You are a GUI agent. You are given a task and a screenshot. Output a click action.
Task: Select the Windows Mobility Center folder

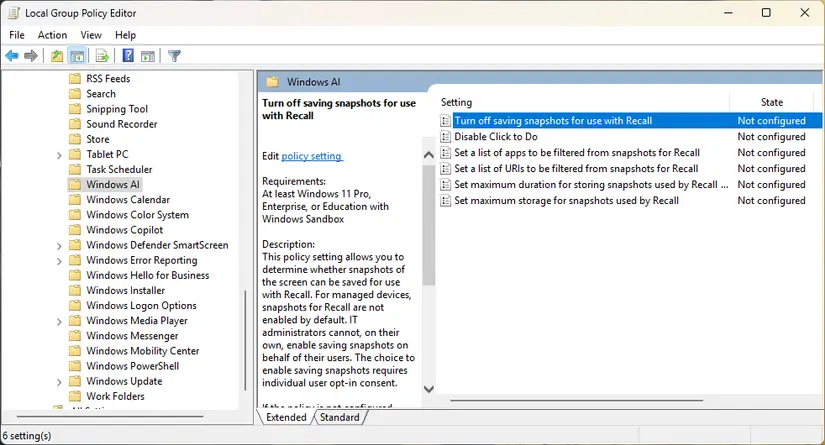pyautogui.click(x=143, y=351)
